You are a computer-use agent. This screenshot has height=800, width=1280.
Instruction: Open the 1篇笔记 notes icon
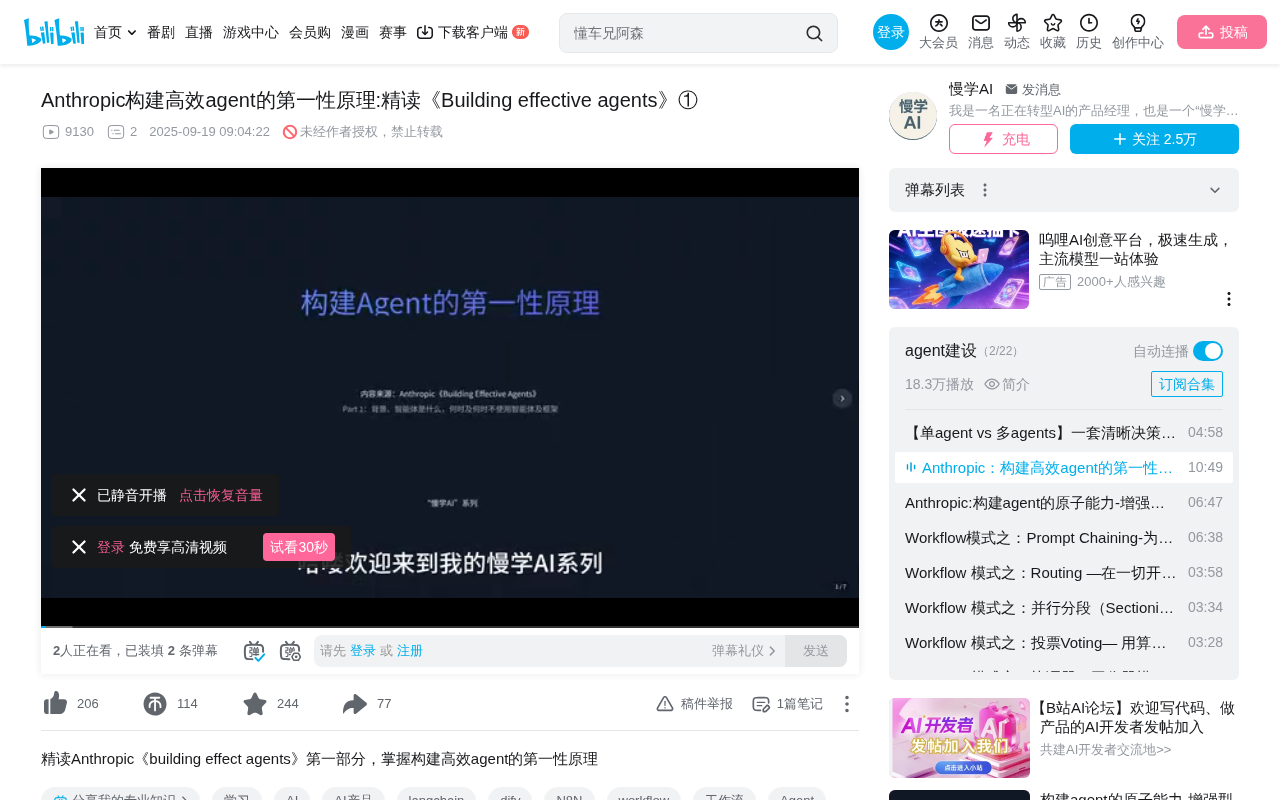(761, 704)
